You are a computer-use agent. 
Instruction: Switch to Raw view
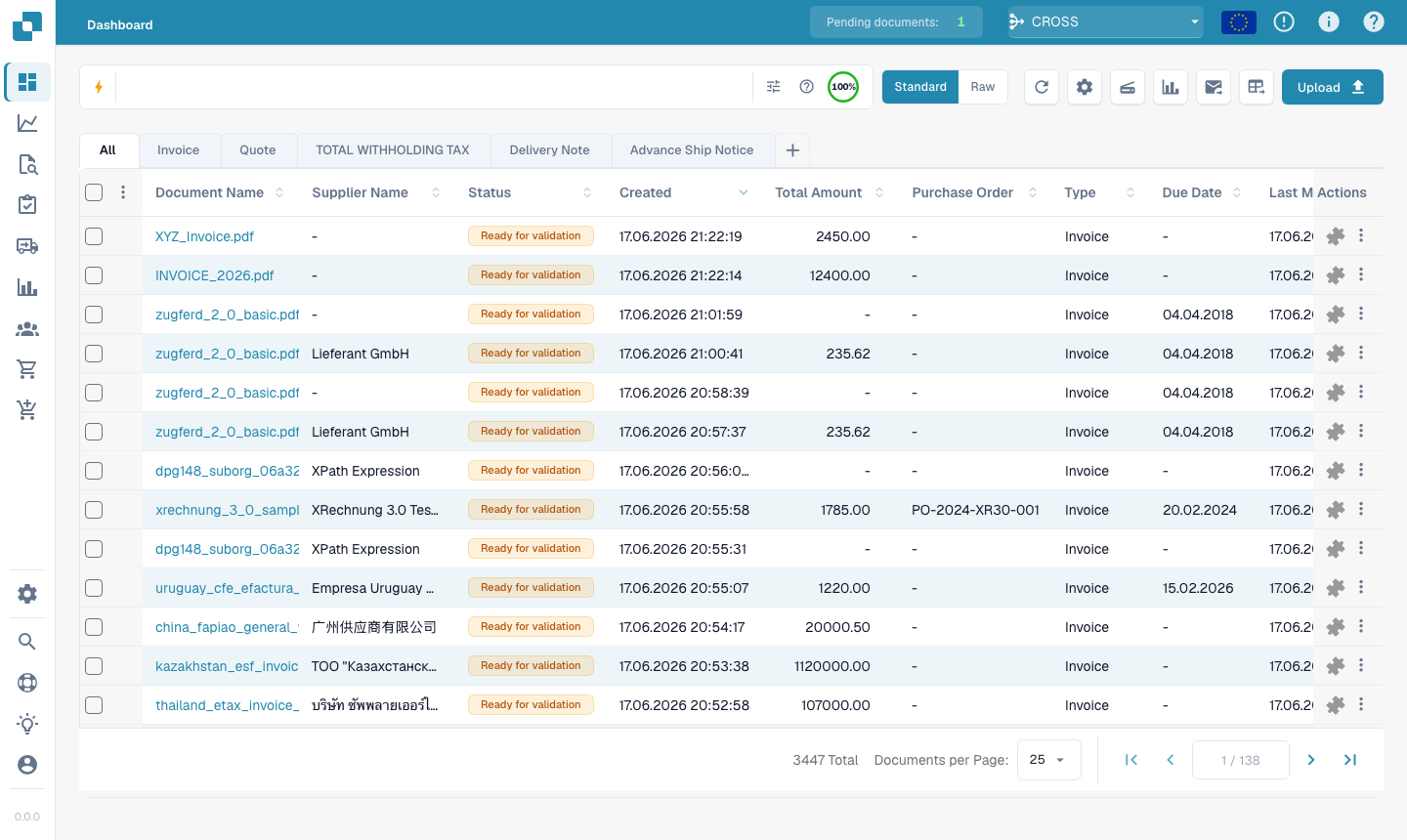[x=983, y=87]
